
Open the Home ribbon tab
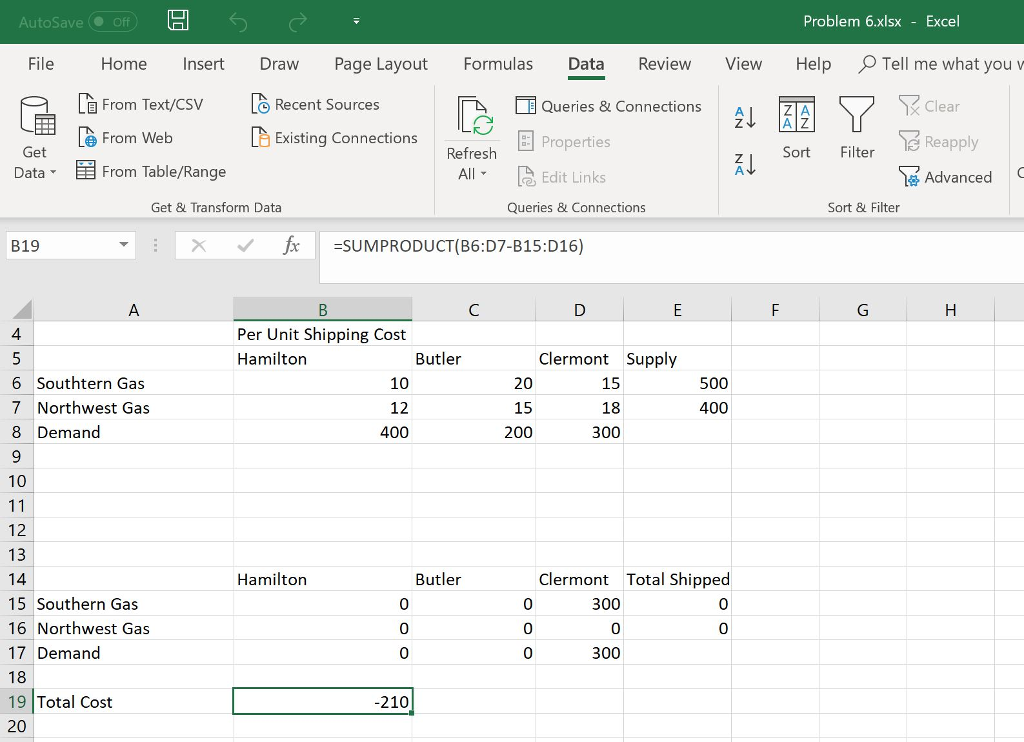pos(123,63)
